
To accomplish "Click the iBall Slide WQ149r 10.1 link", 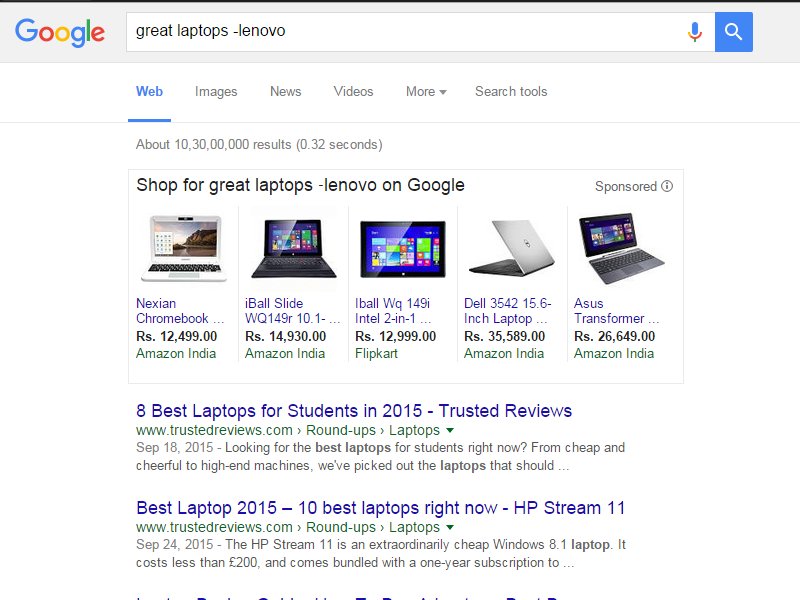I will (292, 311).
